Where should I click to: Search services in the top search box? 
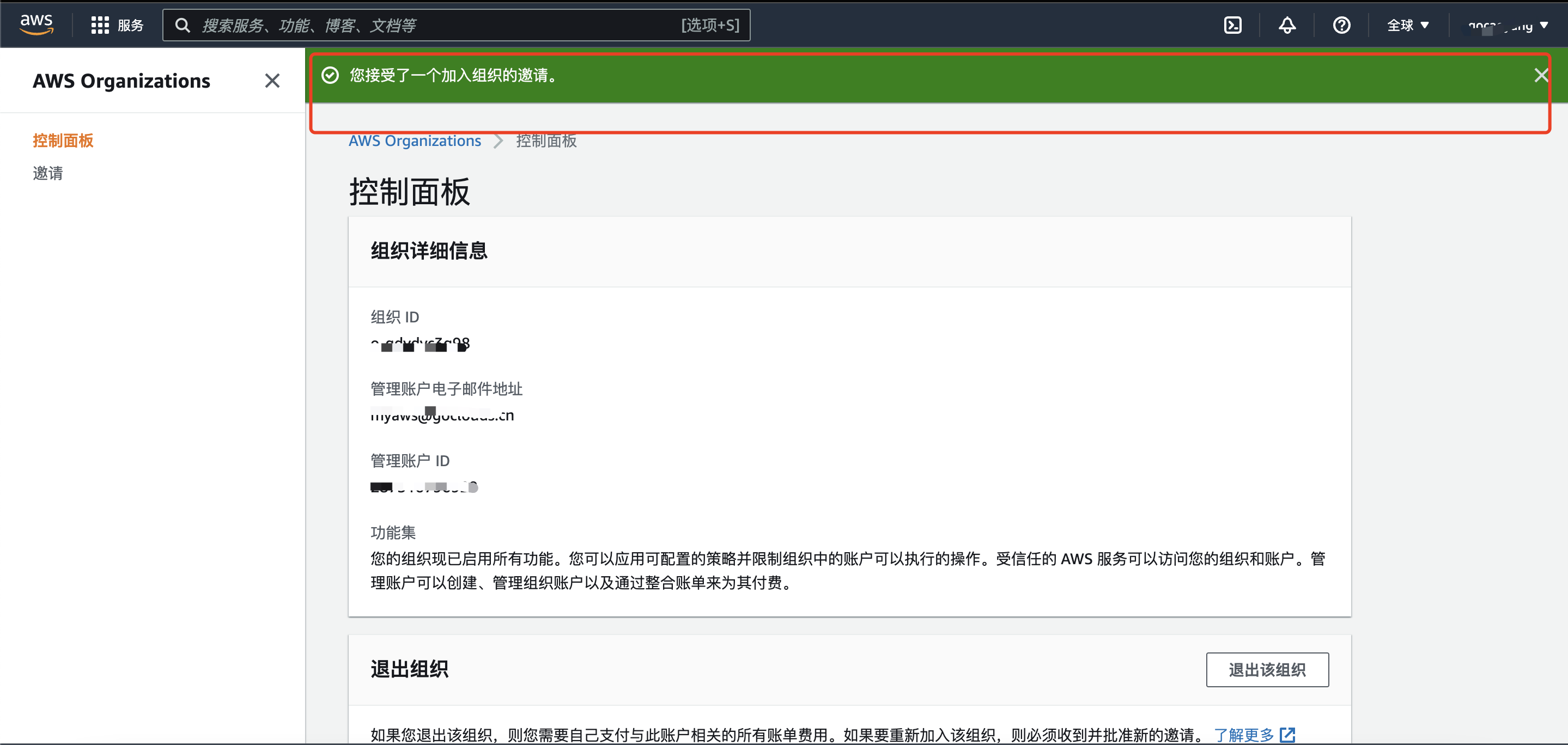[457, 25]
